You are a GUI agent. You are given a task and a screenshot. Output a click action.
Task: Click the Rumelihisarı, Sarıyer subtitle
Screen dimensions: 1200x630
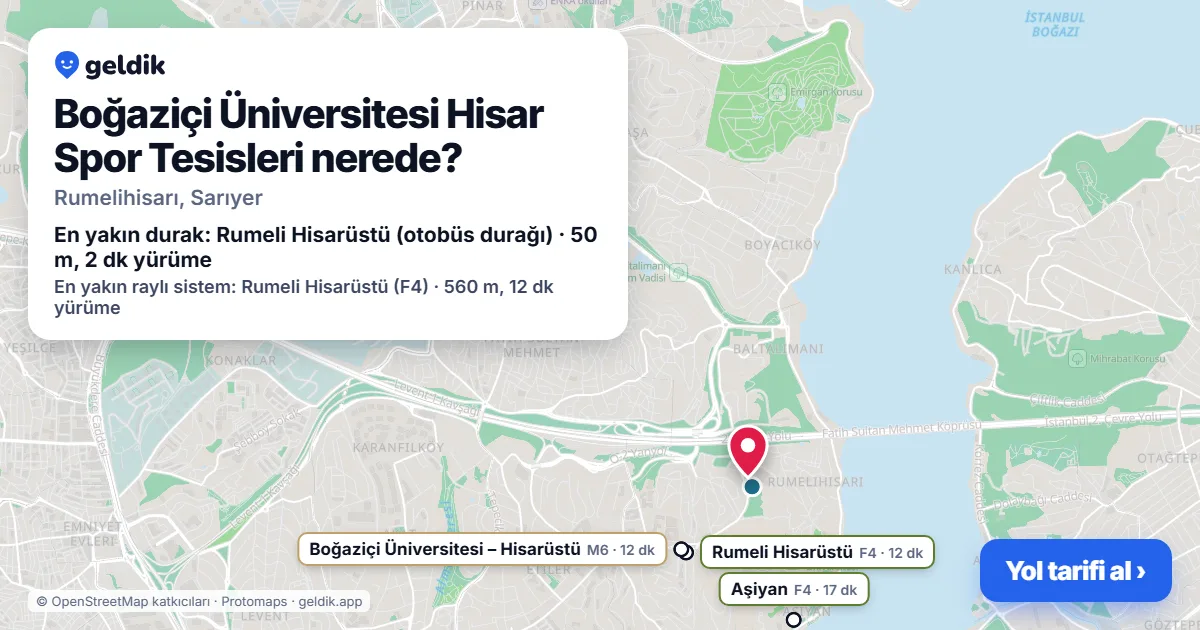(158, 198)
